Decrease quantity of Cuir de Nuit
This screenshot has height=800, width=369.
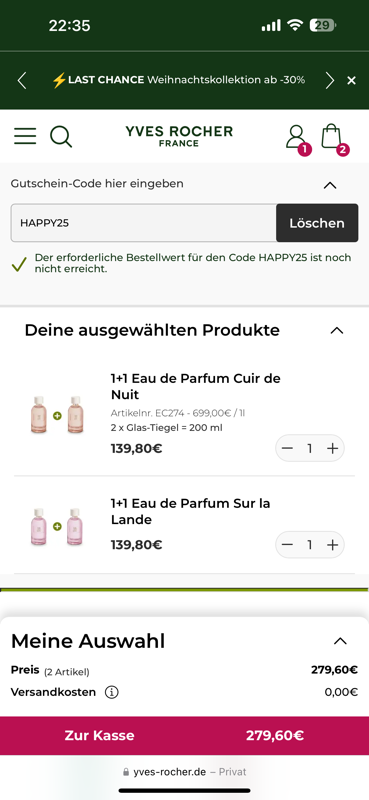tap(287, 448)
